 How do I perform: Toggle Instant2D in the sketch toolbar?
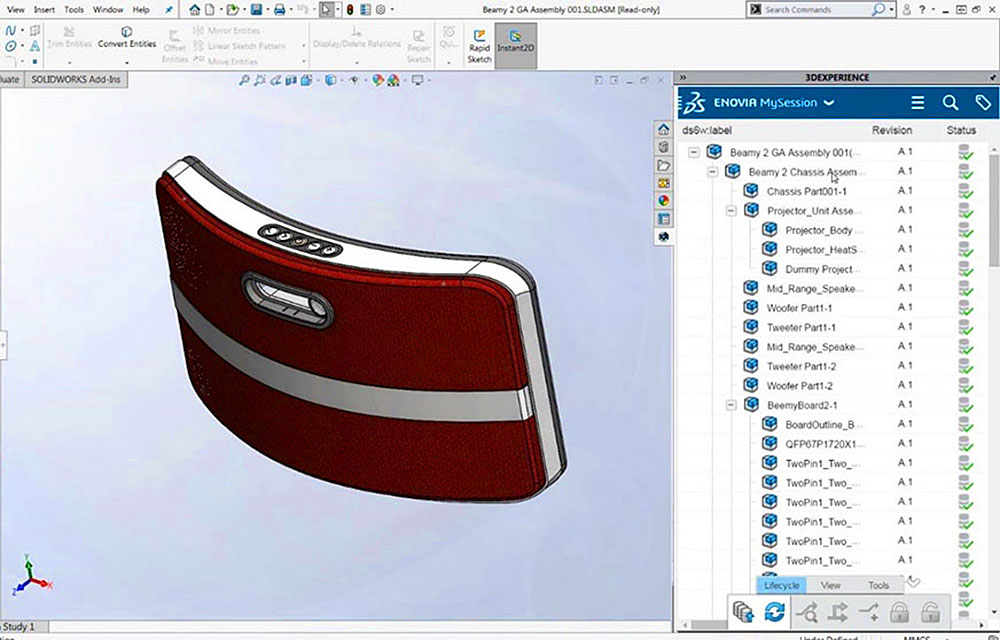516,45
